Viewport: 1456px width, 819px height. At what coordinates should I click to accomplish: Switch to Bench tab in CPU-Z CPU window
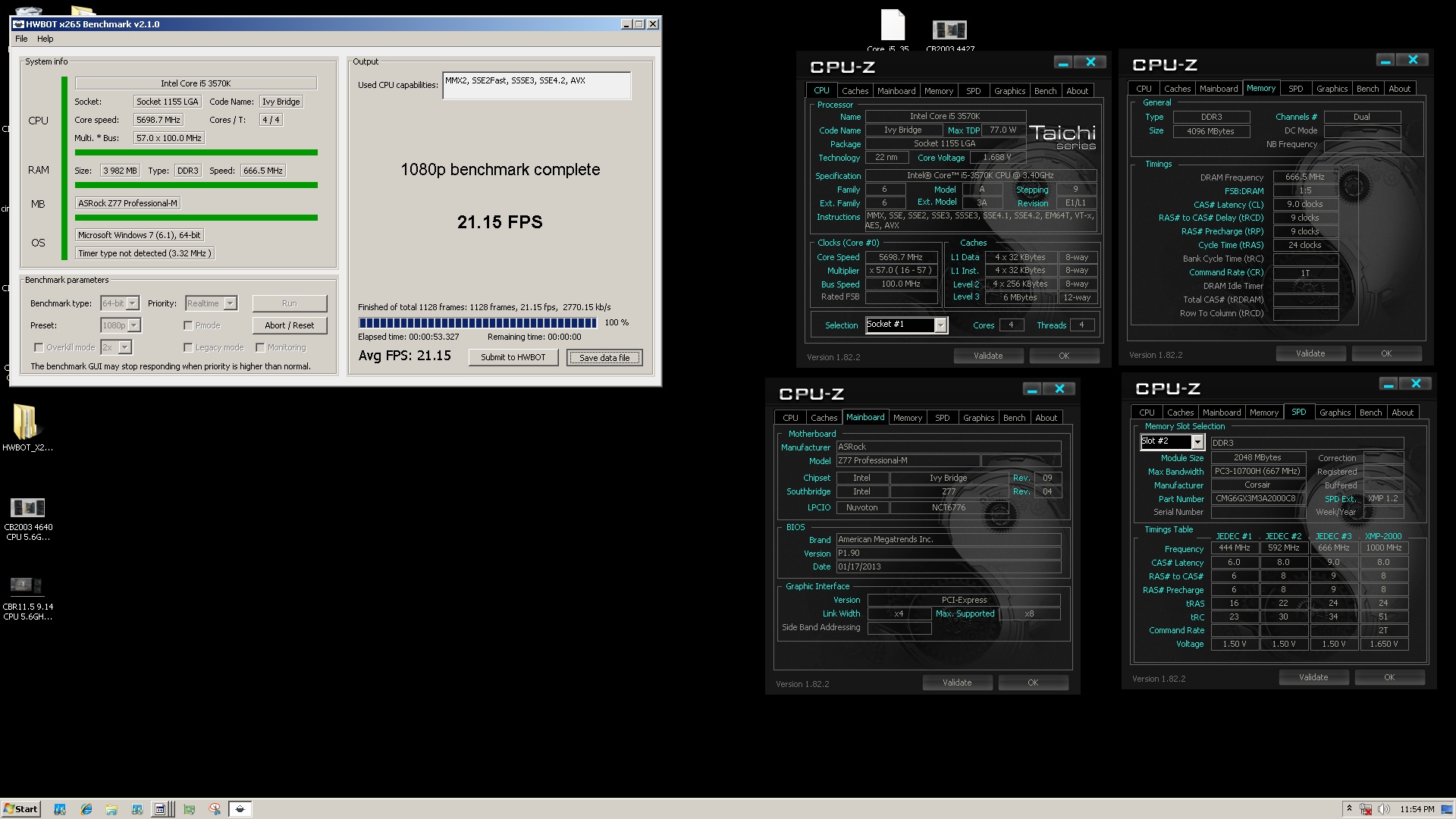(1045, 91)
